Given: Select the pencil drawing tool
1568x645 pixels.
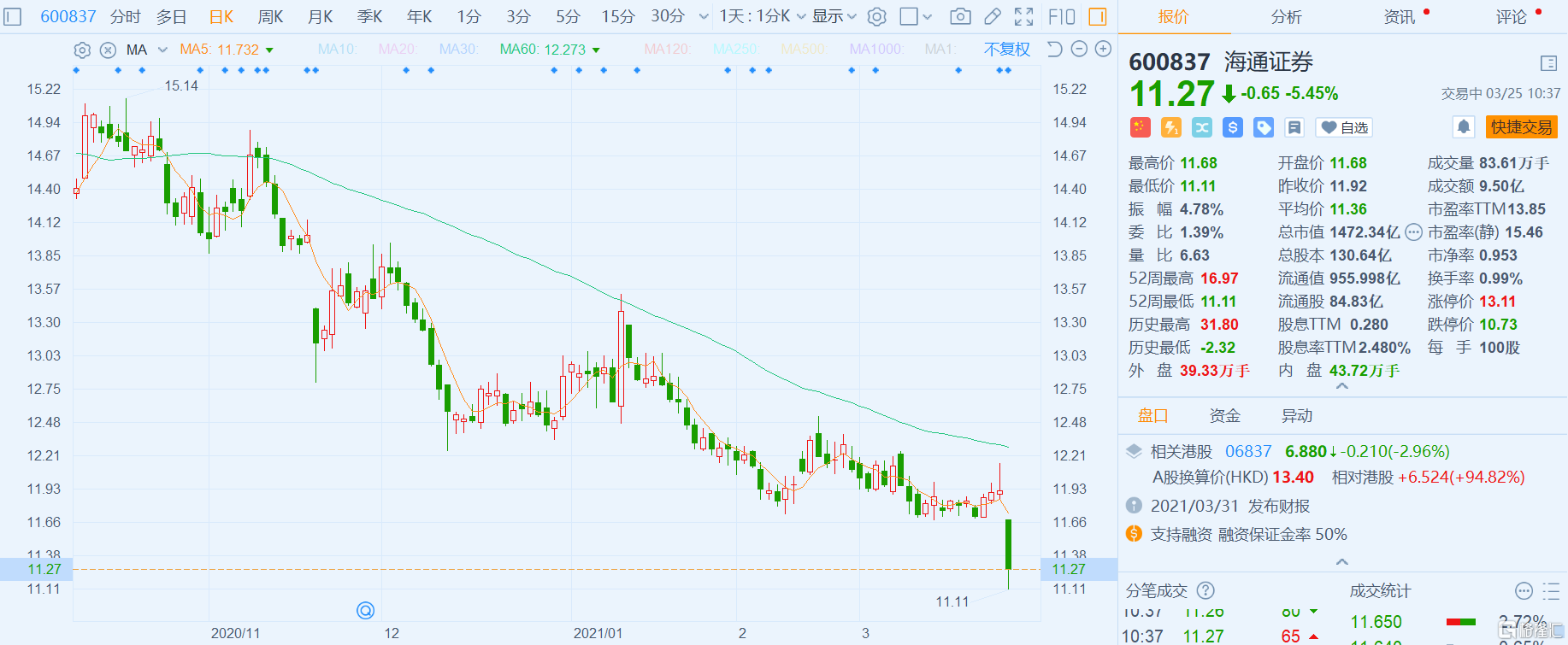Looking at the screenshot, I should click(993, 16).
